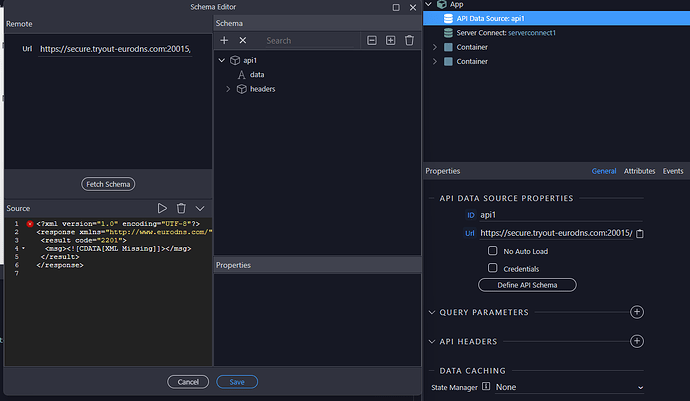The height and width of the screenshot is (401, 690).
Task: Fold source code at line 4 arrow
Action: tap(23, 249)
